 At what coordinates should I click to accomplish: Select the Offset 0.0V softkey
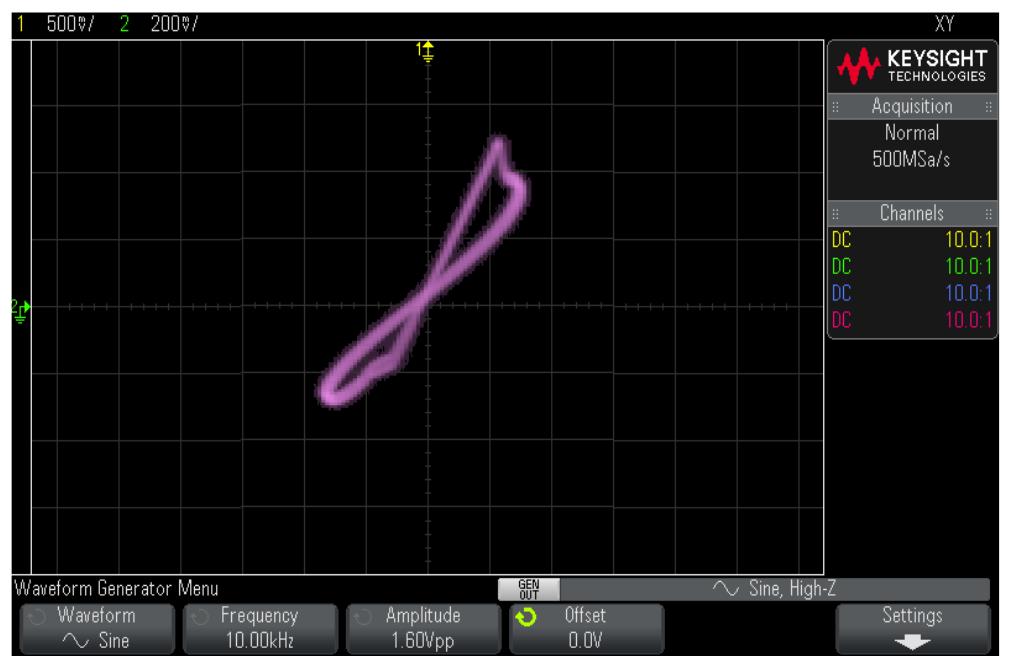coord(586,628)
